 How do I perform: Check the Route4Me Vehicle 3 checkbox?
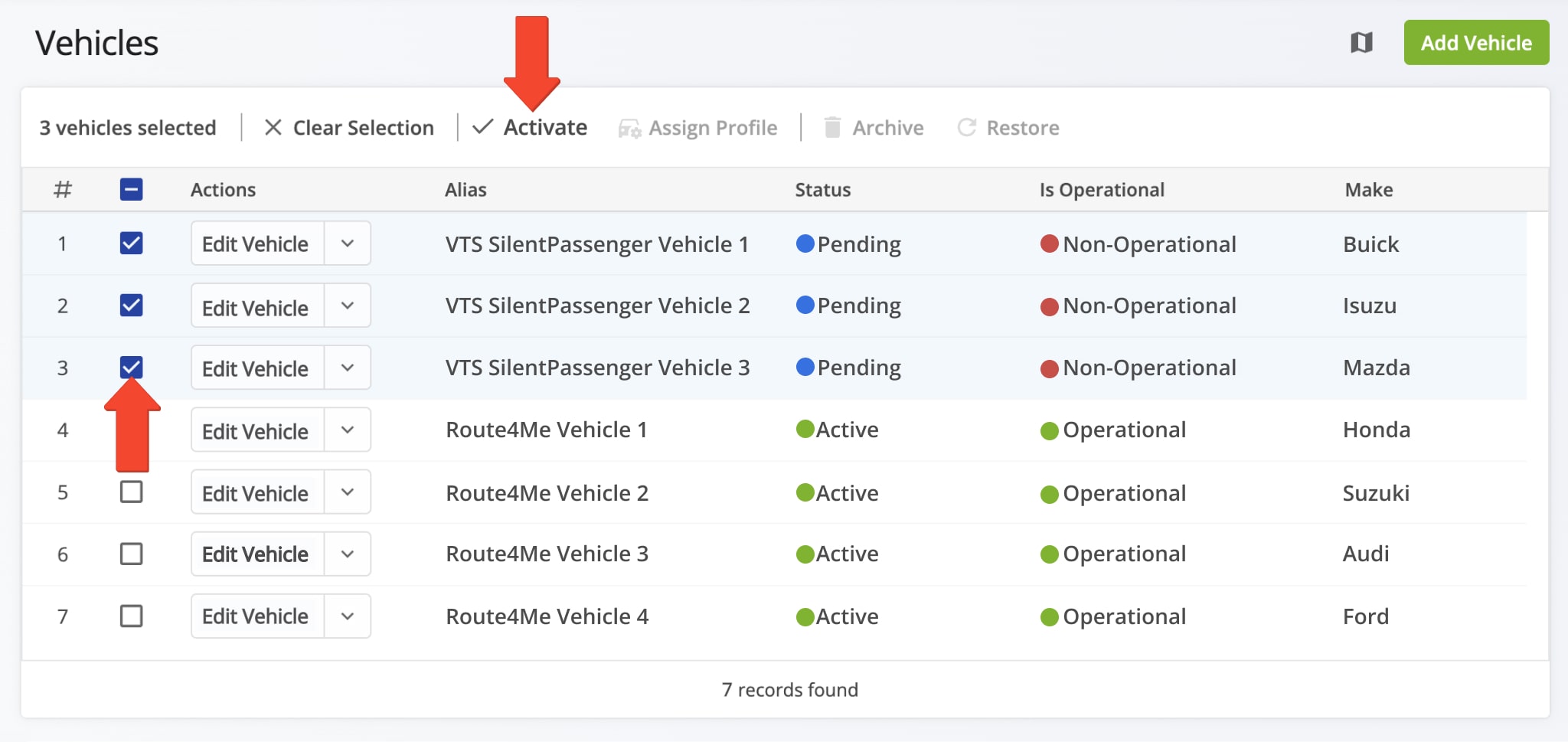(132, 554)
